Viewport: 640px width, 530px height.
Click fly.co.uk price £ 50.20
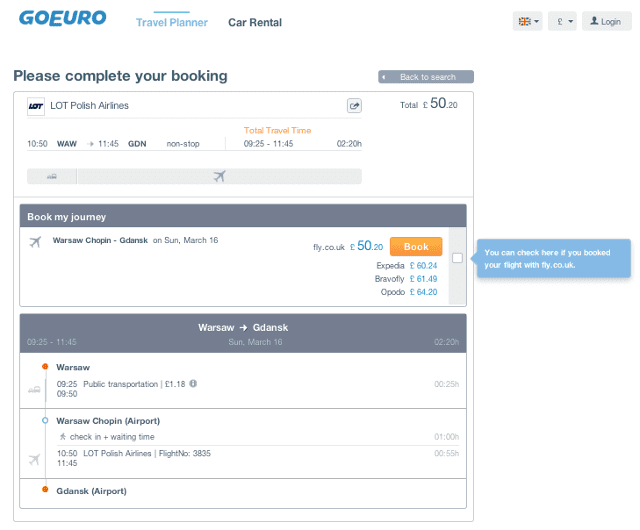[367, 246]
